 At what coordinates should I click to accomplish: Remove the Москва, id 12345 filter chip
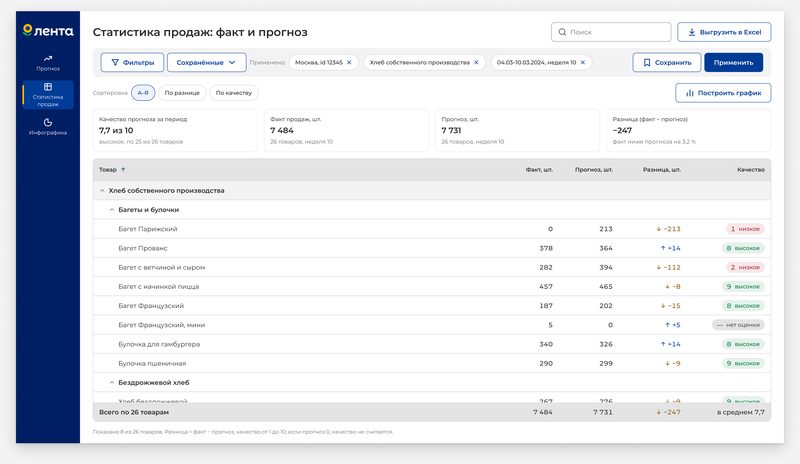(349, 62)
